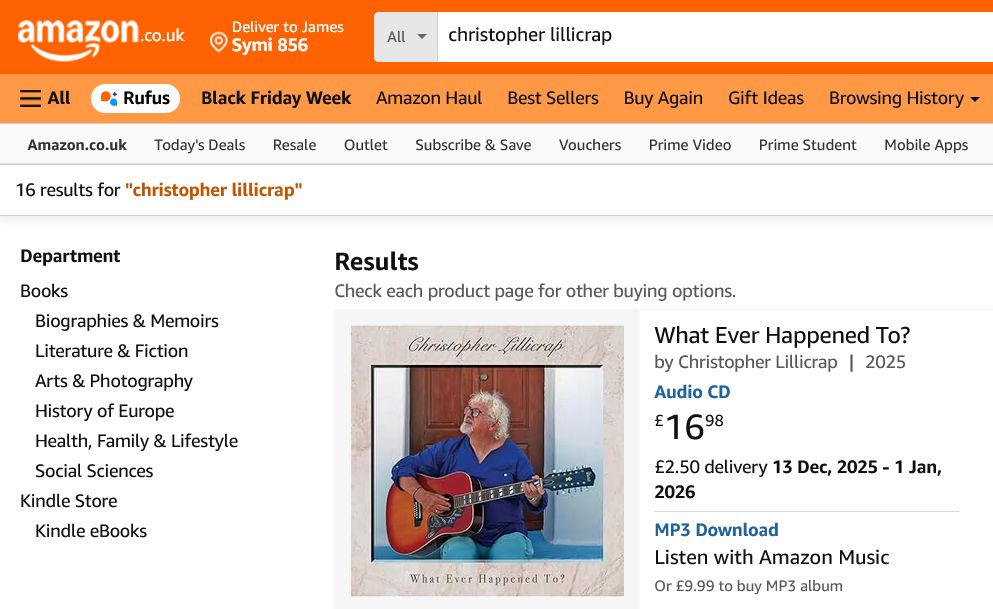Select the Kindle Store department
Screen dimensions: 993x609
click(68, 501)
